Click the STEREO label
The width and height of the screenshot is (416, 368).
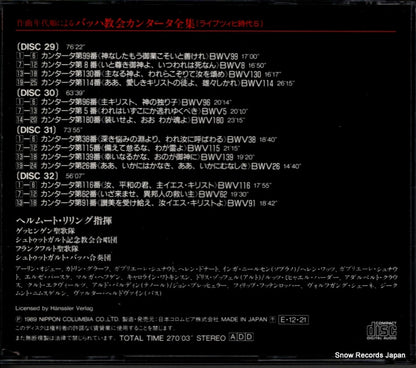[211, 338]
